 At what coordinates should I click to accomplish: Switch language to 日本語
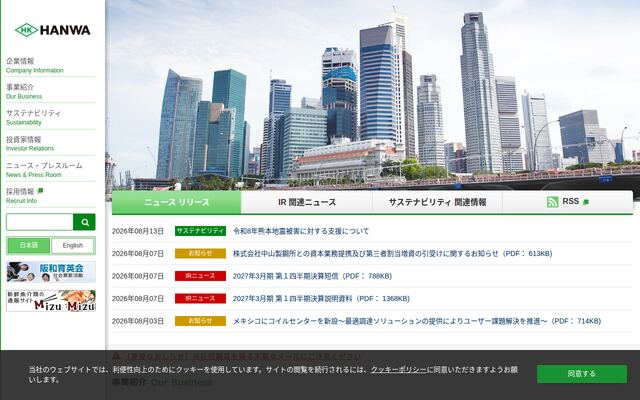tap(29, 245)
